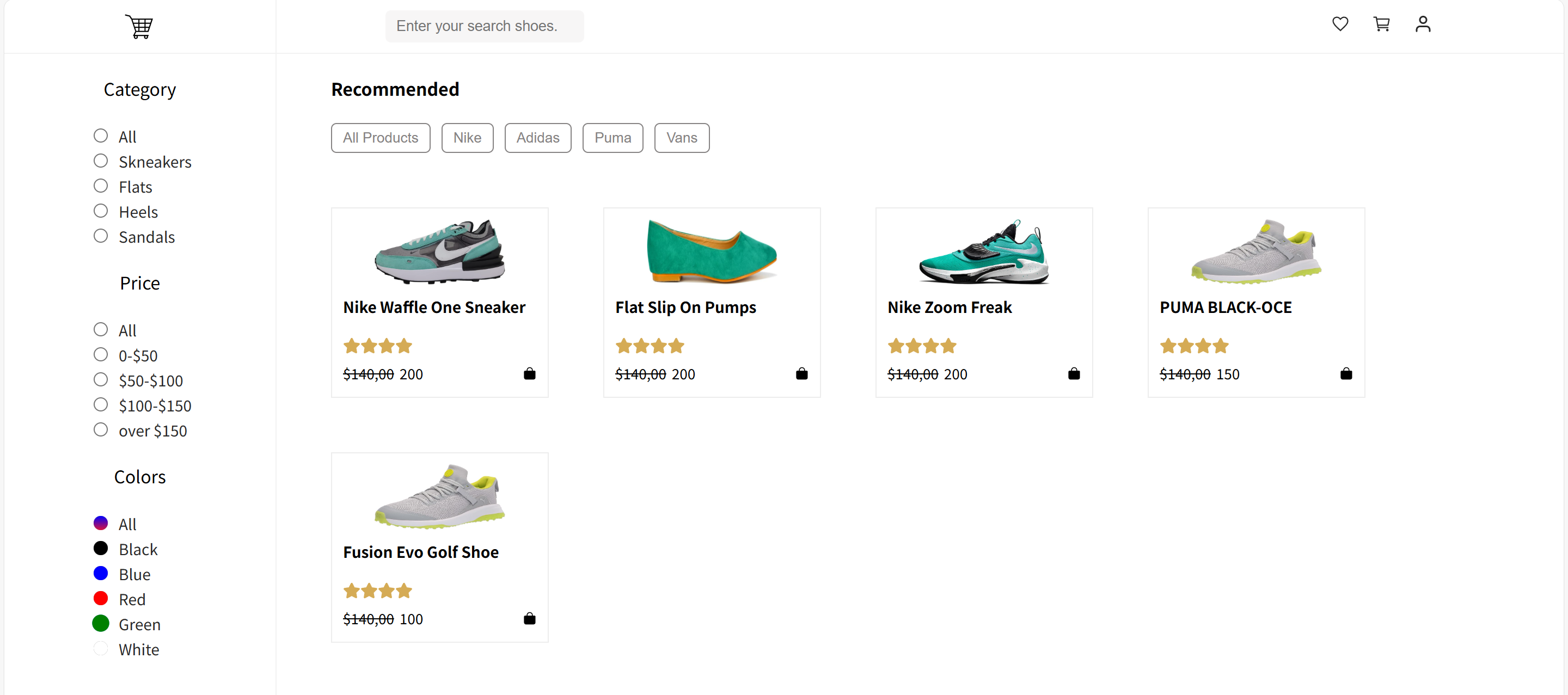Add Flat Slip On Pumps to bag
This screenshot has height=695, width=1568.
pos(801,374)
